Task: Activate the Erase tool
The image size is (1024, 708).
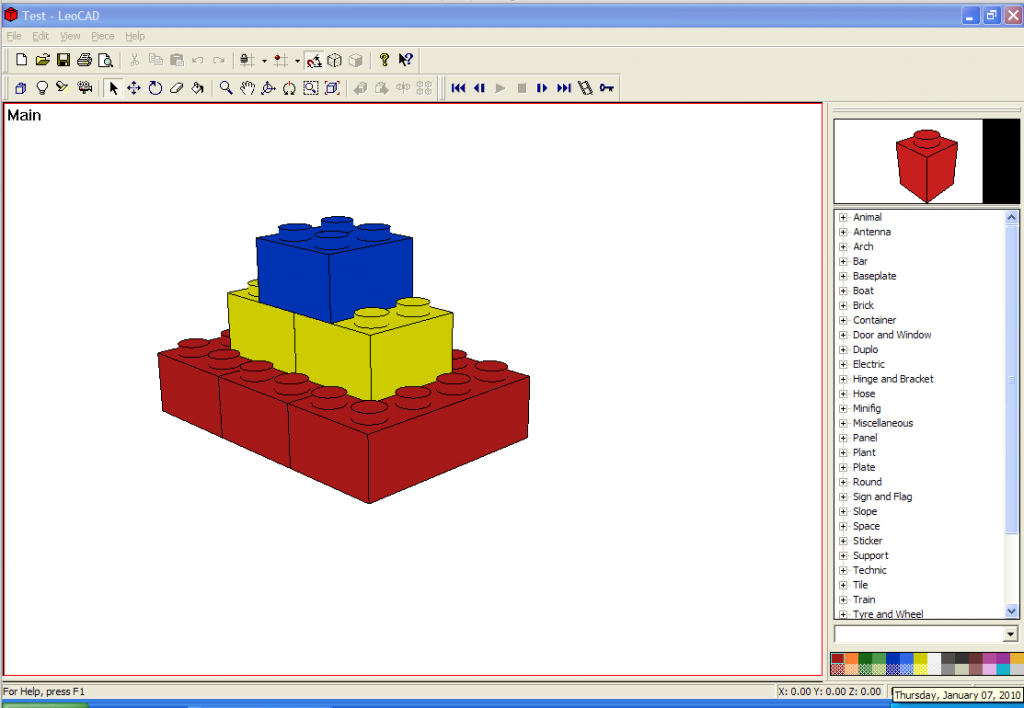Action: [175, 88]
